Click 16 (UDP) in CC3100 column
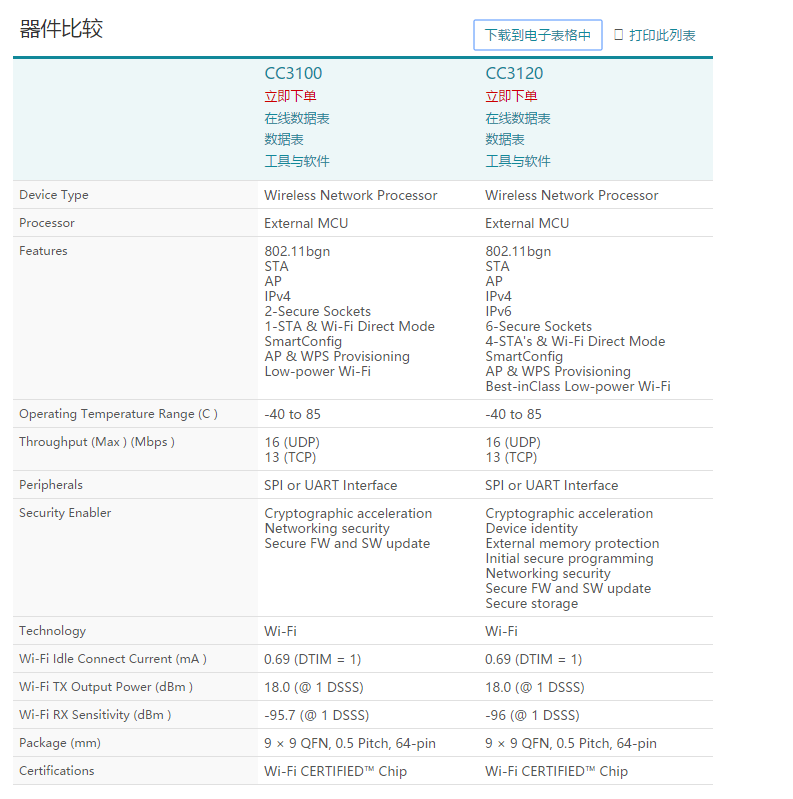The height and width of the screenshot is (799, 793). tap(292, 442)
